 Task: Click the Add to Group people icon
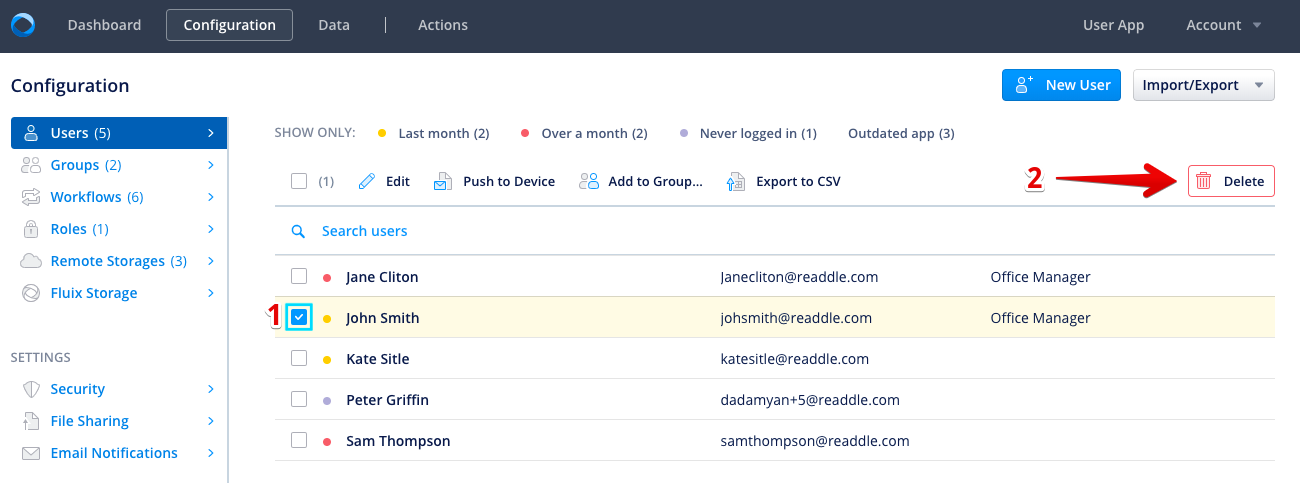click(x=589, y=182)
